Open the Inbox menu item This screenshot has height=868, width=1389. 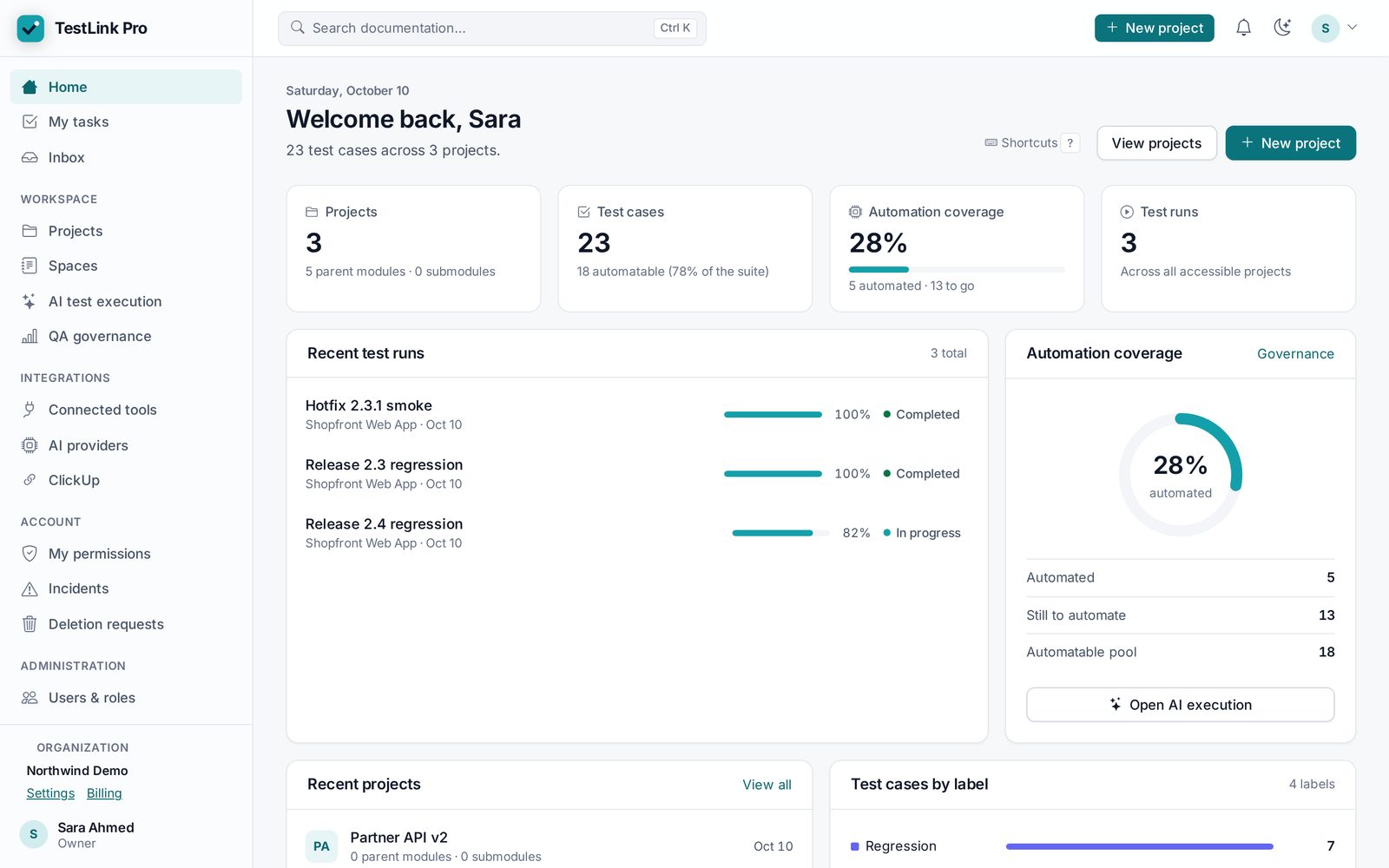(126, 157)
